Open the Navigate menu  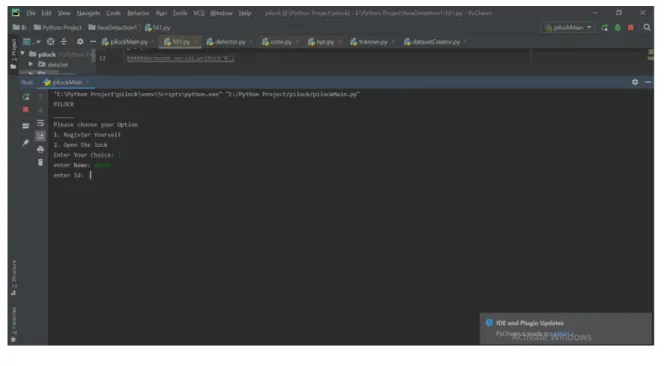click(x=88, y=13)
